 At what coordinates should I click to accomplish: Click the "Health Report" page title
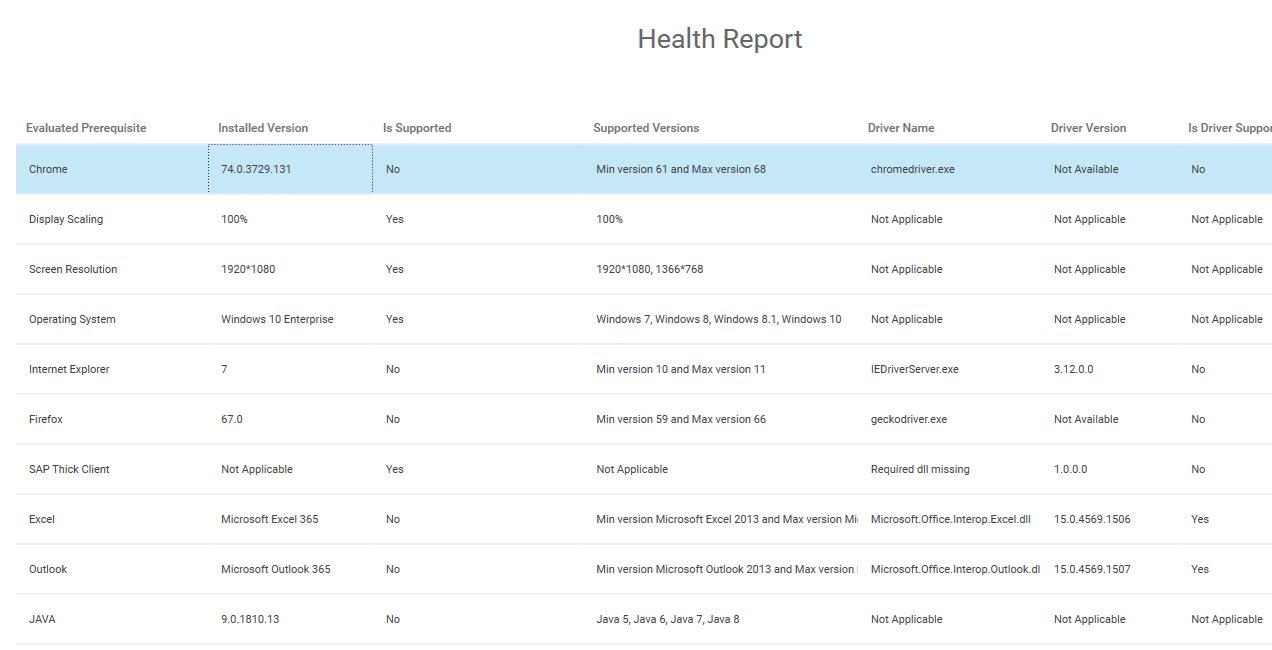720,39
